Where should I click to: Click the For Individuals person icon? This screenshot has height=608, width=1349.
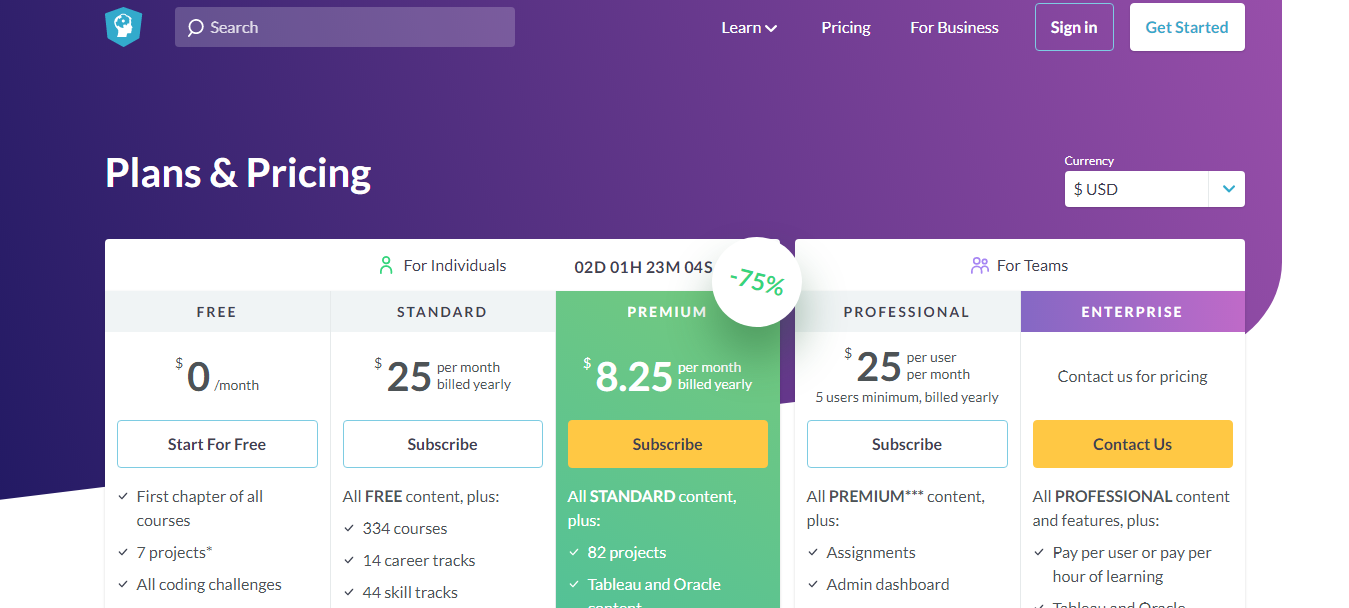[x=386, y=266]
